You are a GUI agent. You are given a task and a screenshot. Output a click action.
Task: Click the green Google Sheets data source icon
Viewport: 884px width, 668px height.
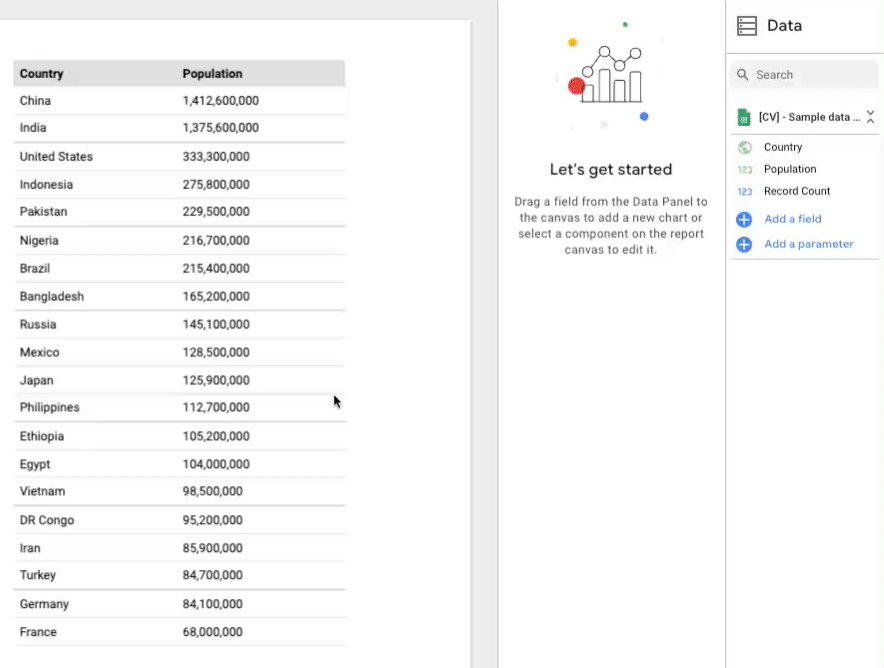coord(744,117)
